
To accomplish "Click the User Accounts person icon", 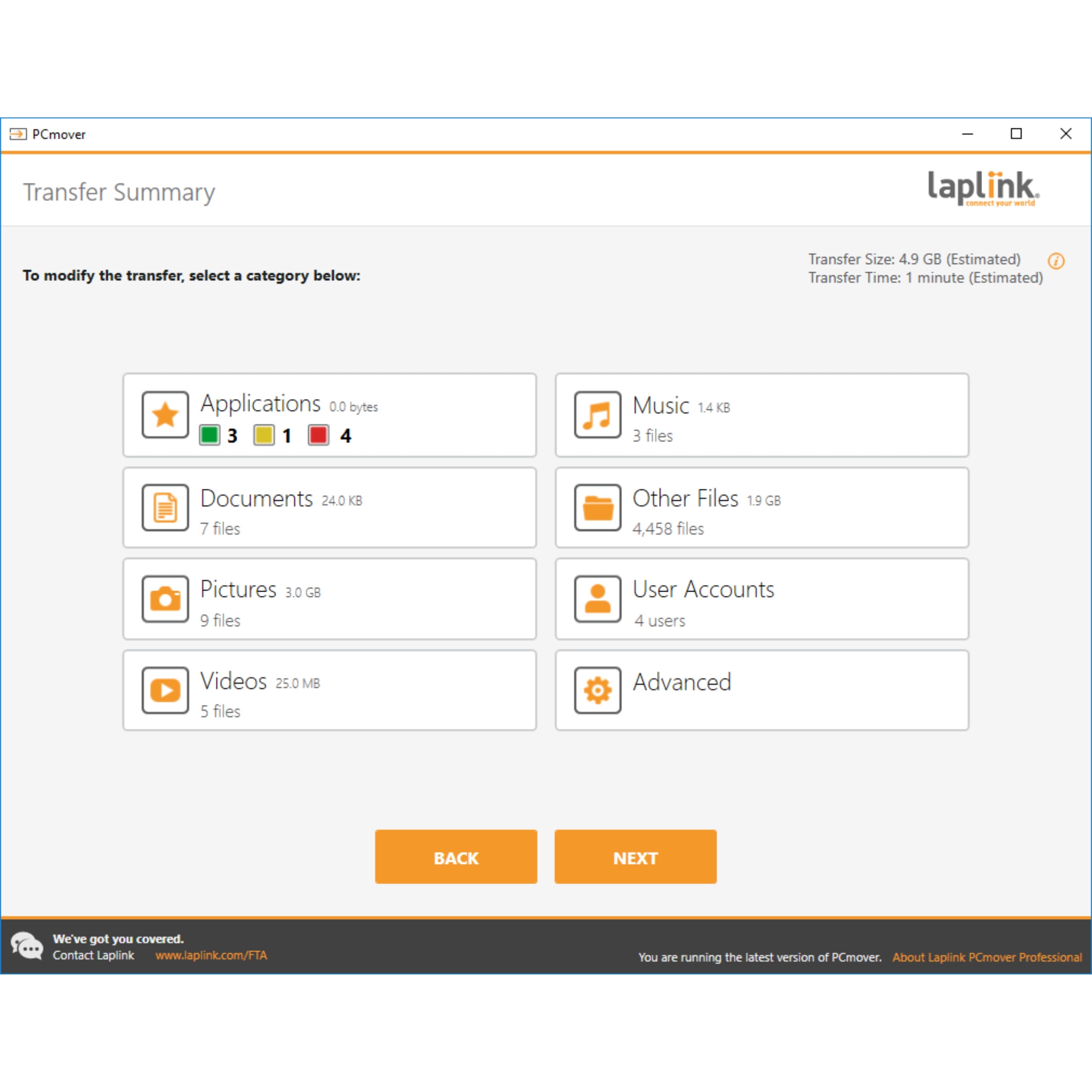I will [x=597, y=598].
